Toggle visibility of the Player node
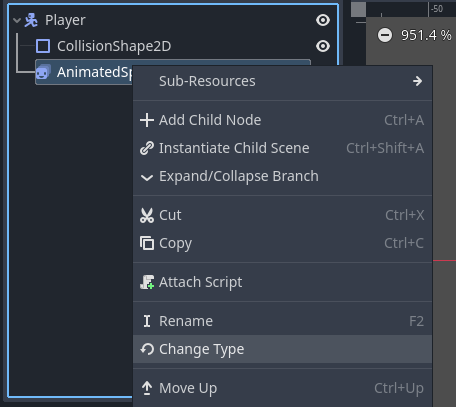Image resolution: width=456 pixels, height=407 pixels. [323, 20]
